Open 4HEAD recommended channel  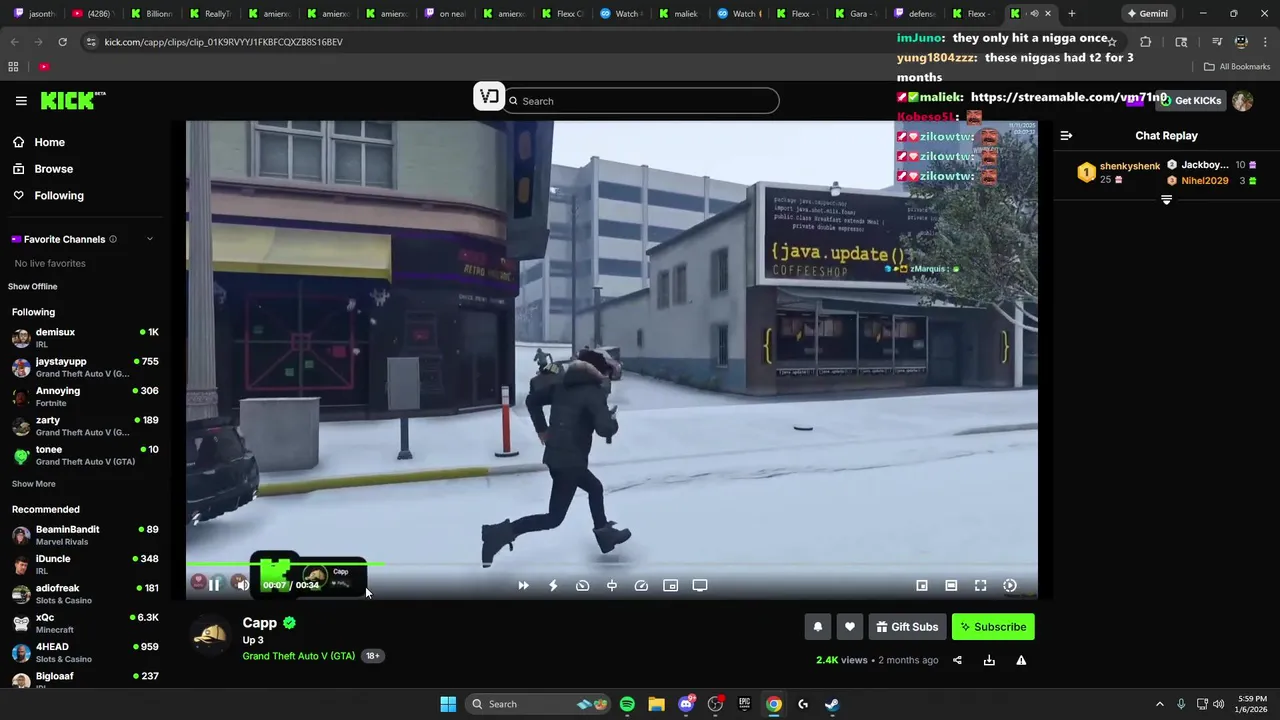[x=84, y=653]
